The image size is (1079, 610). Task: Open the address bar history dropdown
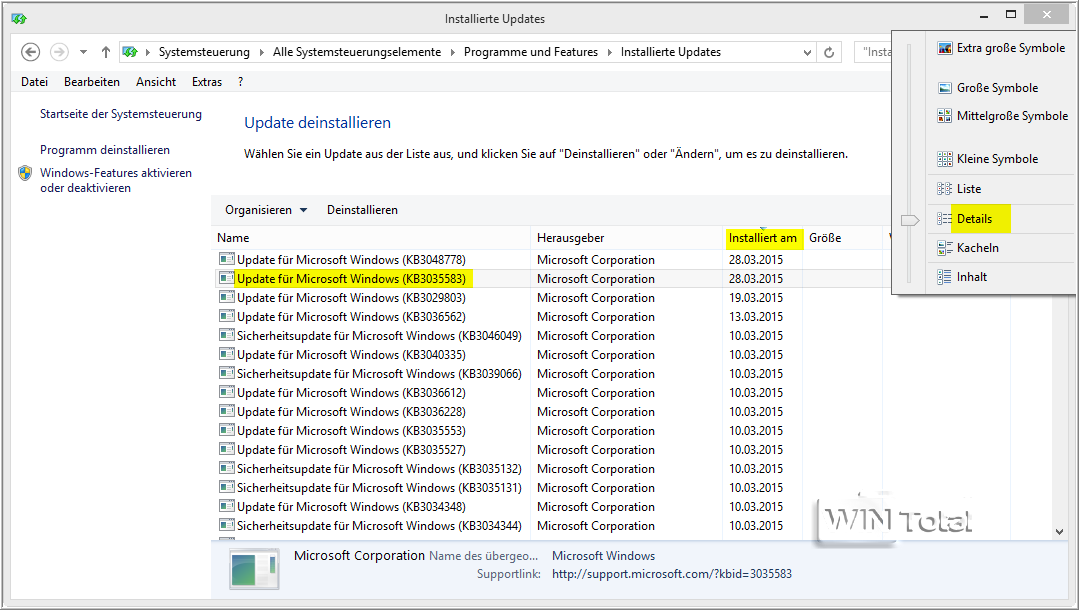click(807, 52)
